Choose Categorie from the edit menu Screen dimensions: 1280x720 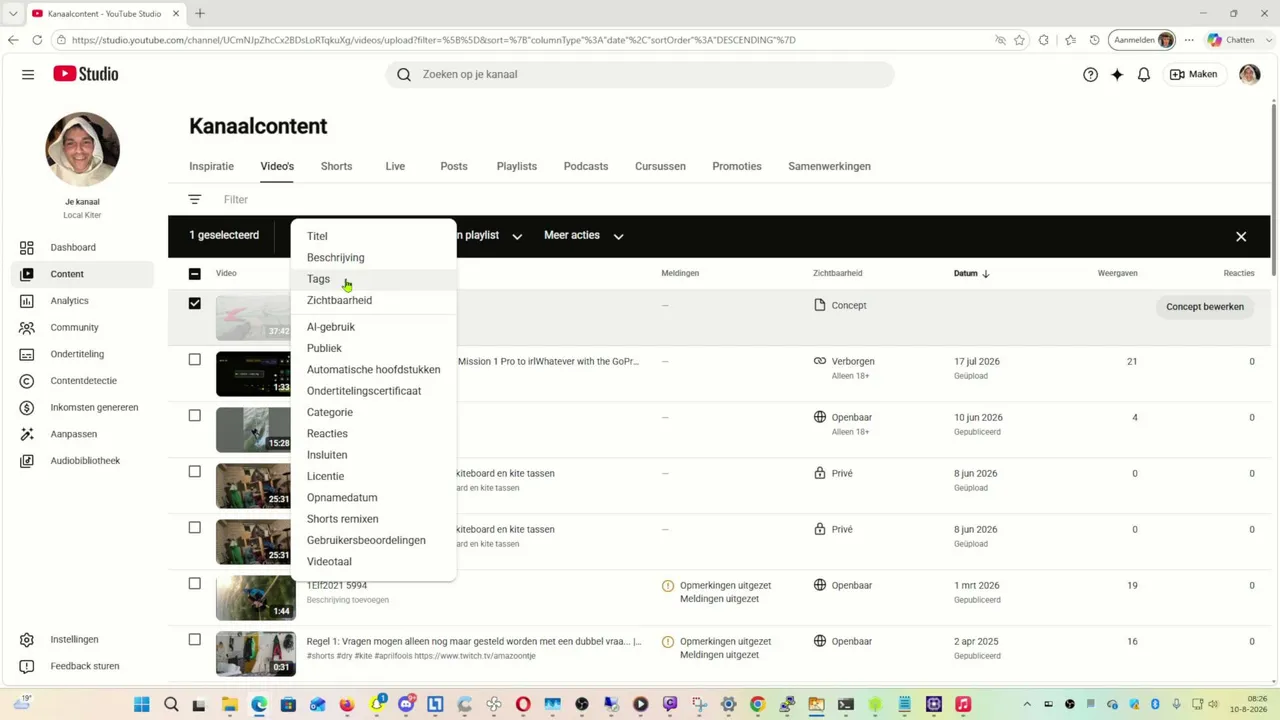click(x=373, y=412)
